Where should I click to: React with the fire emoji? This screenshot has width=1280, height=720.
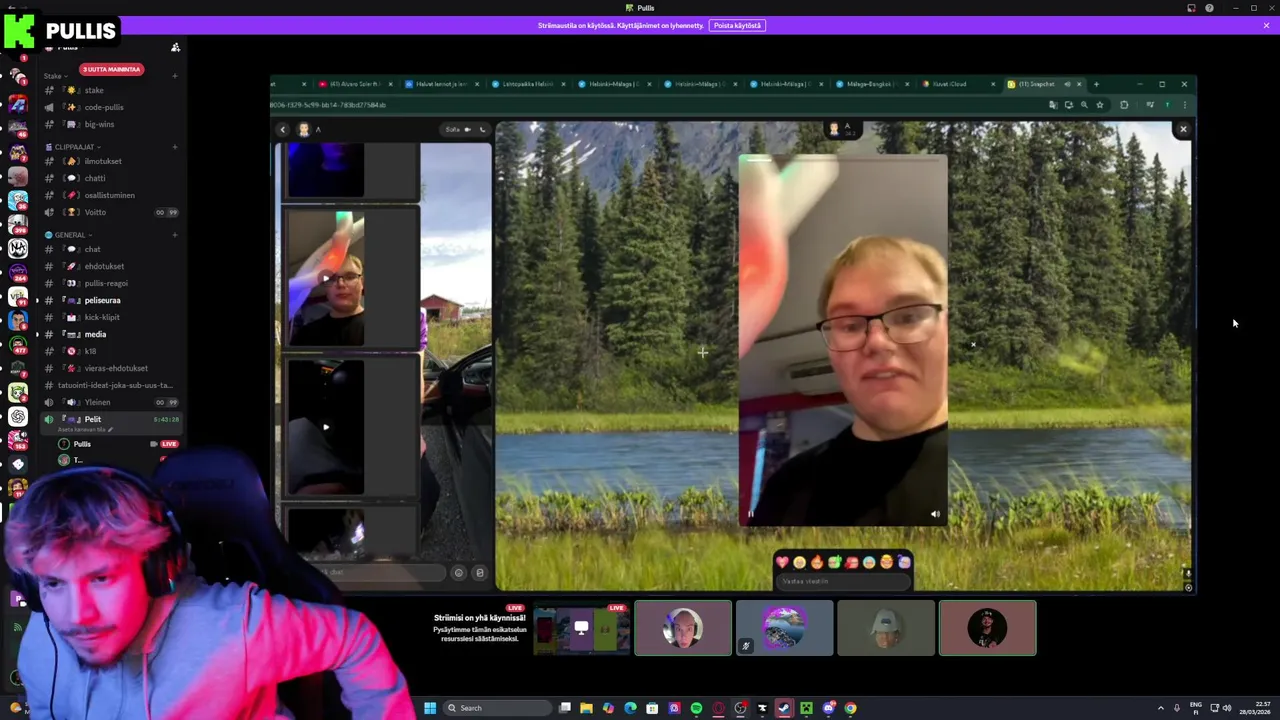[x=817, y=562]
